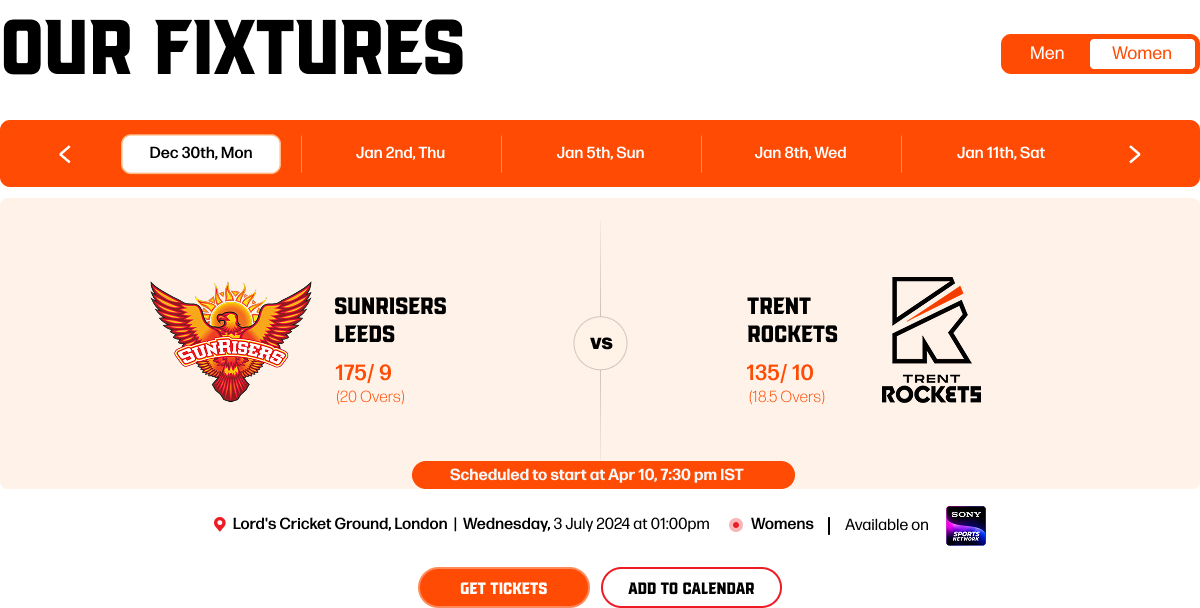
Task: Click the Trent Rockets team logo
Action: (x=931, y=340)
